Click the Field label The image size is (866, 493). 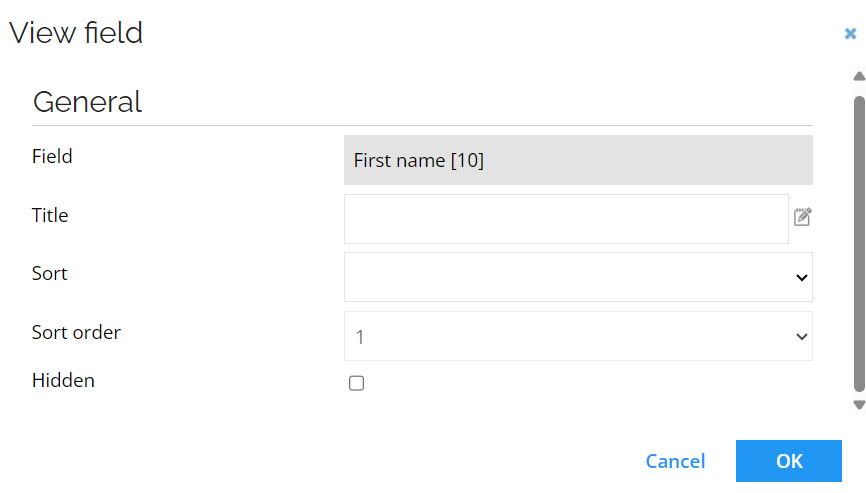(52, 156)
